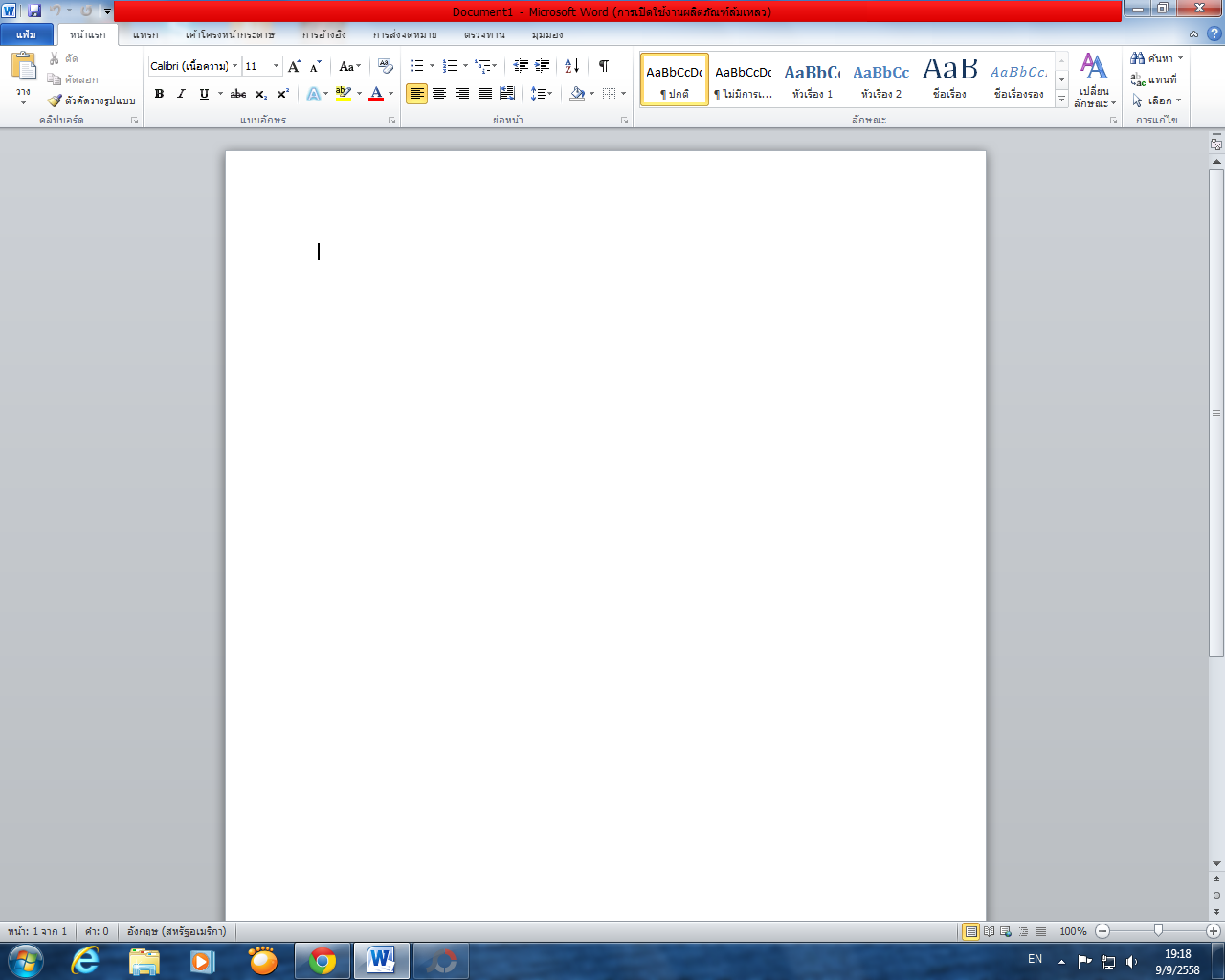Toggle justify alignment
The height and width of the screenshot is (980, 1225).
point(485,94)
